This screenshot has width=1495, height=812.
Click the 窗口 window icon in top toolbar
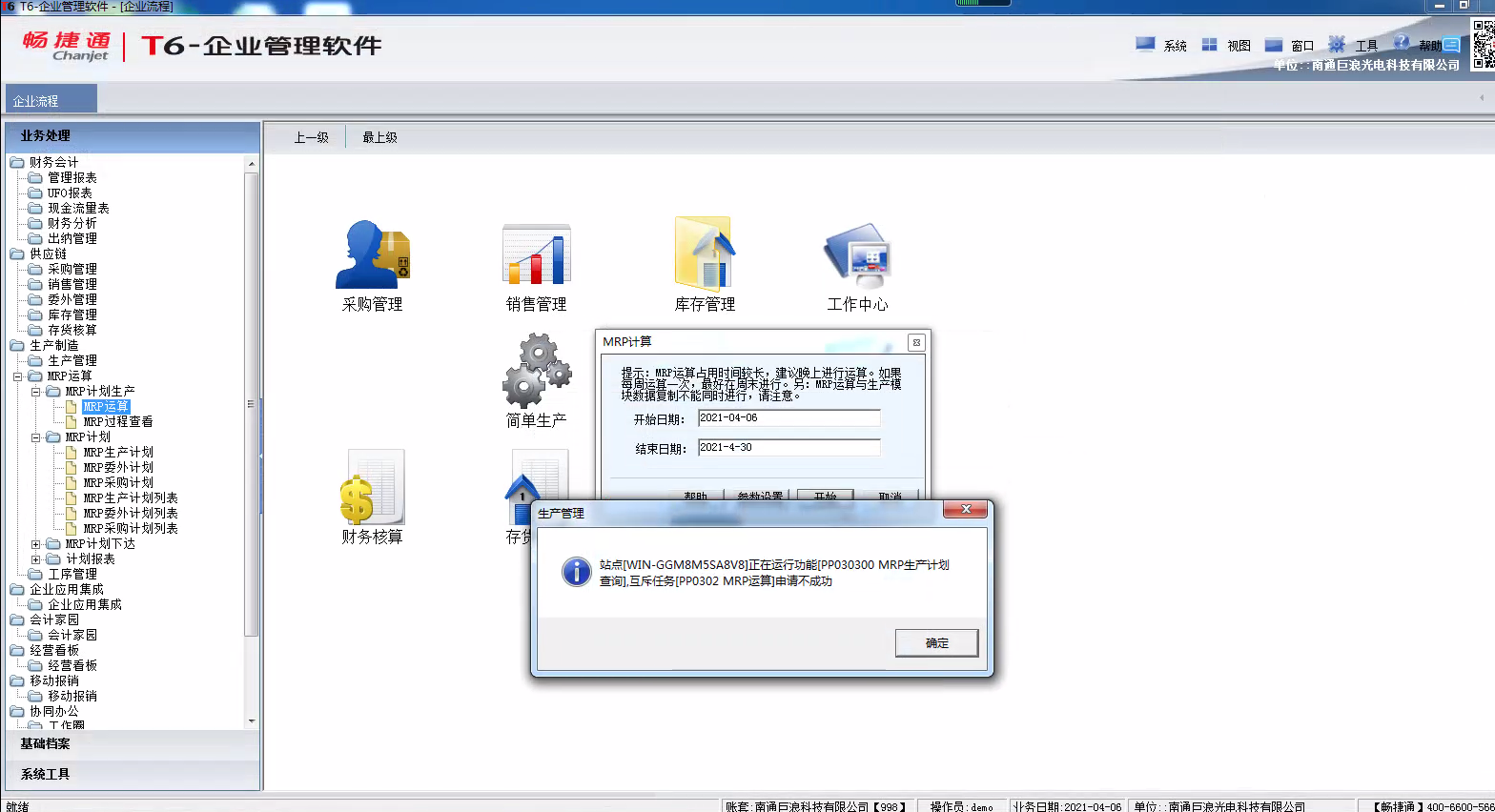tap(1273, 44)
